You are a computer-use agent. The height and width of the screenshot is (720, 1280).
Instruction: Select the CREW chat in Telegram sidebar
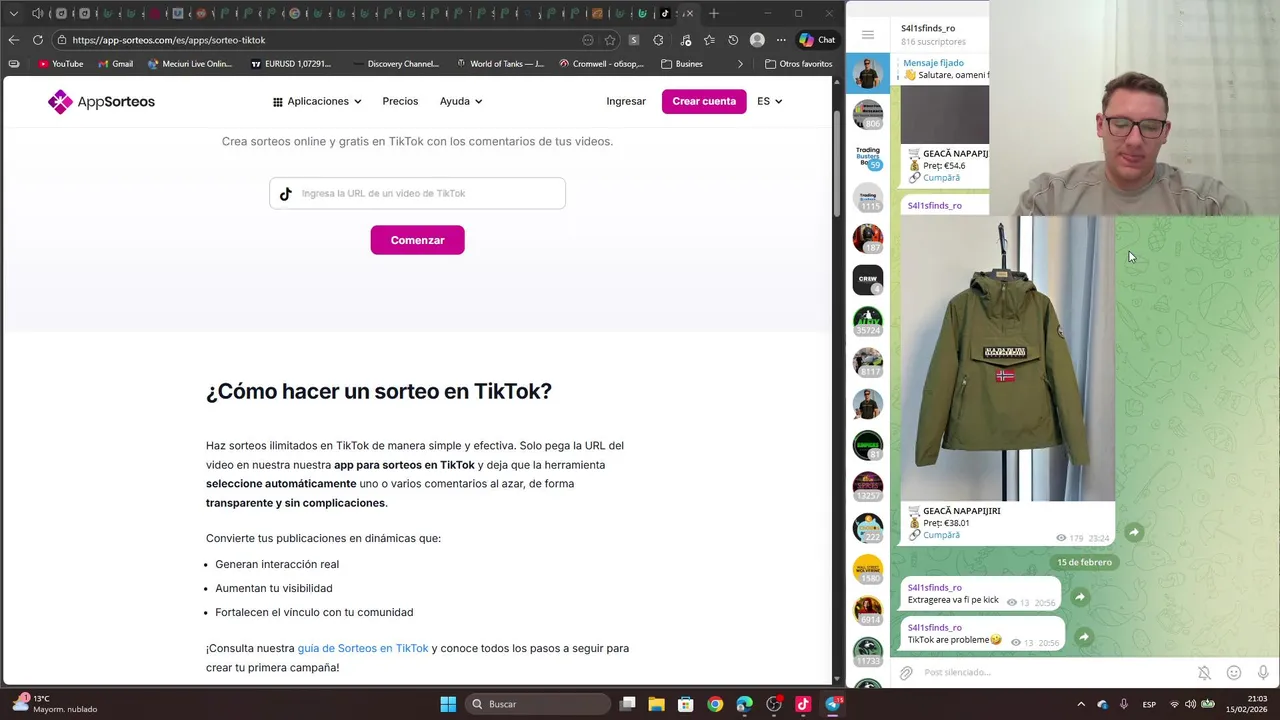coord(868,279)
